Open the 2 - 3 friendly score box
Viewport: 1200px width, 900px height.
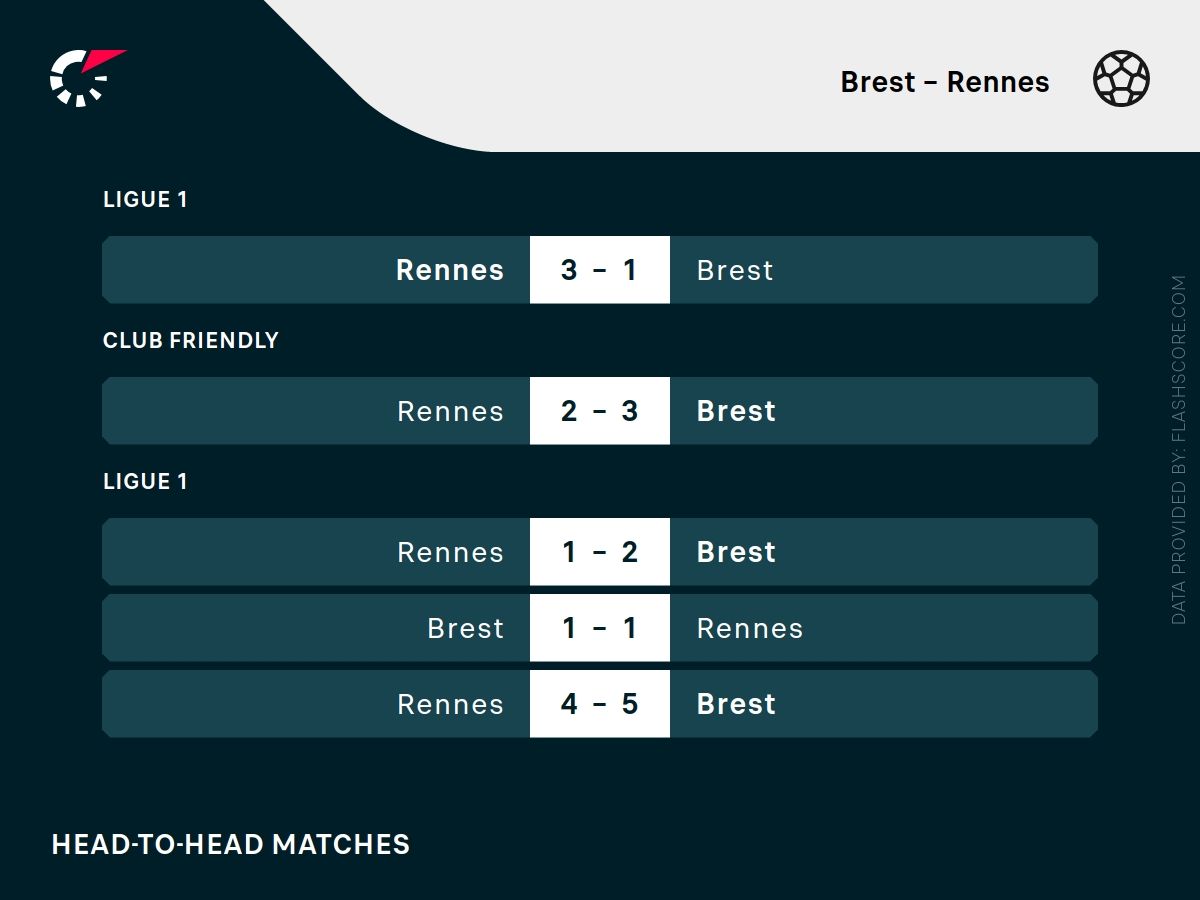coord(599,411)
